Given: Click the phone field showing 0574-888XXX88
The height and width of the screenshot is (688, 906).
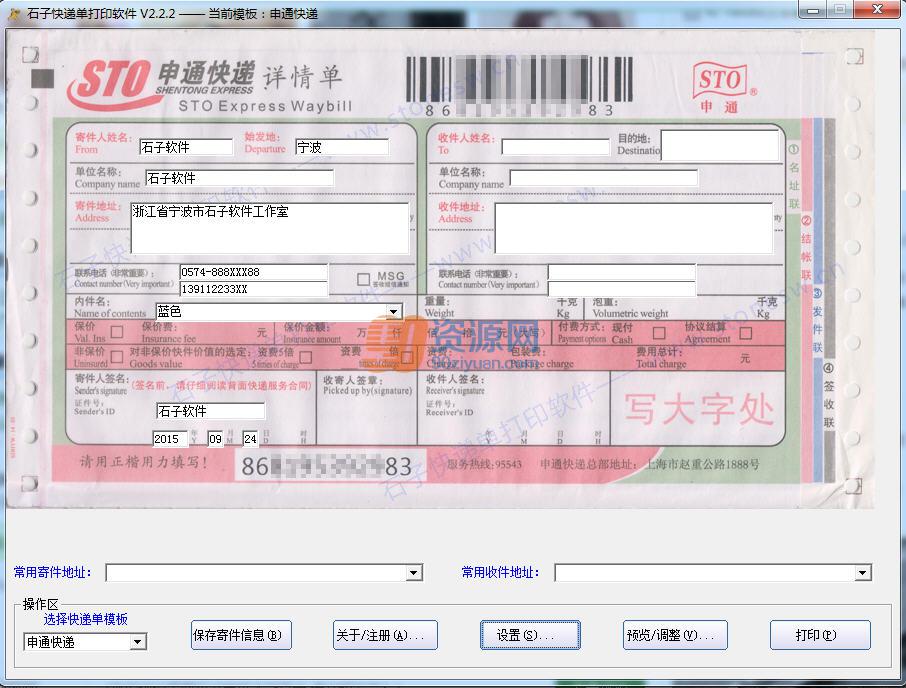Looking at the screenshot, I should (254, 272).
